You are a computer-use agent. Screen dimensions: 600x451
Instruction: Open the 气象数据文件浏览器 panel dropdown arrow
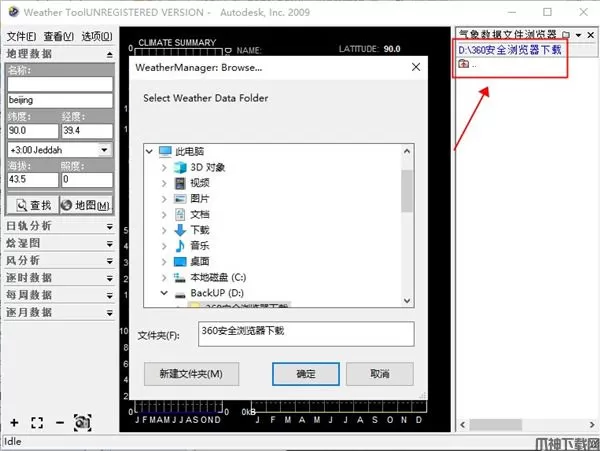(579, 35)
